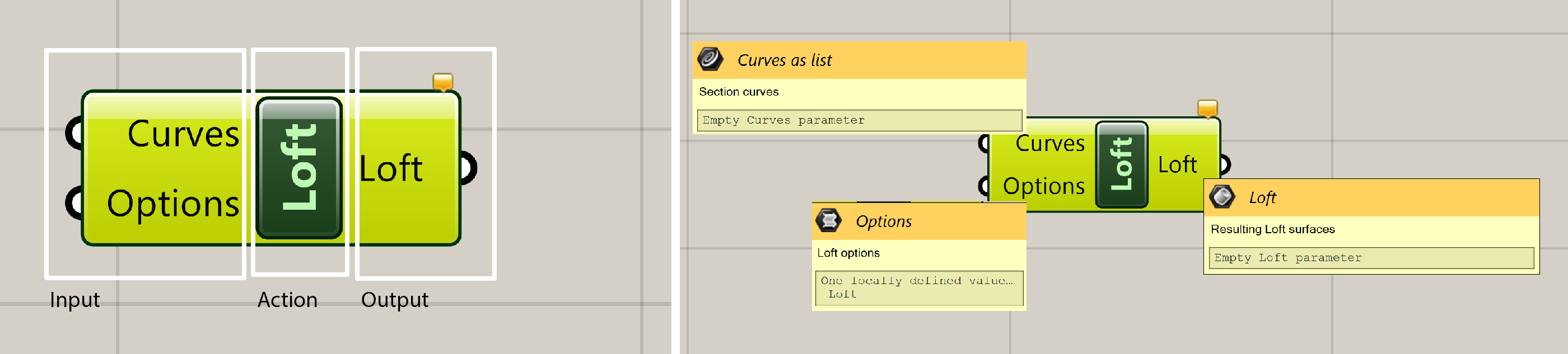
Task: Click the Empty Curves parameter field
Action: pyautogui.click(x=858, y=120)
